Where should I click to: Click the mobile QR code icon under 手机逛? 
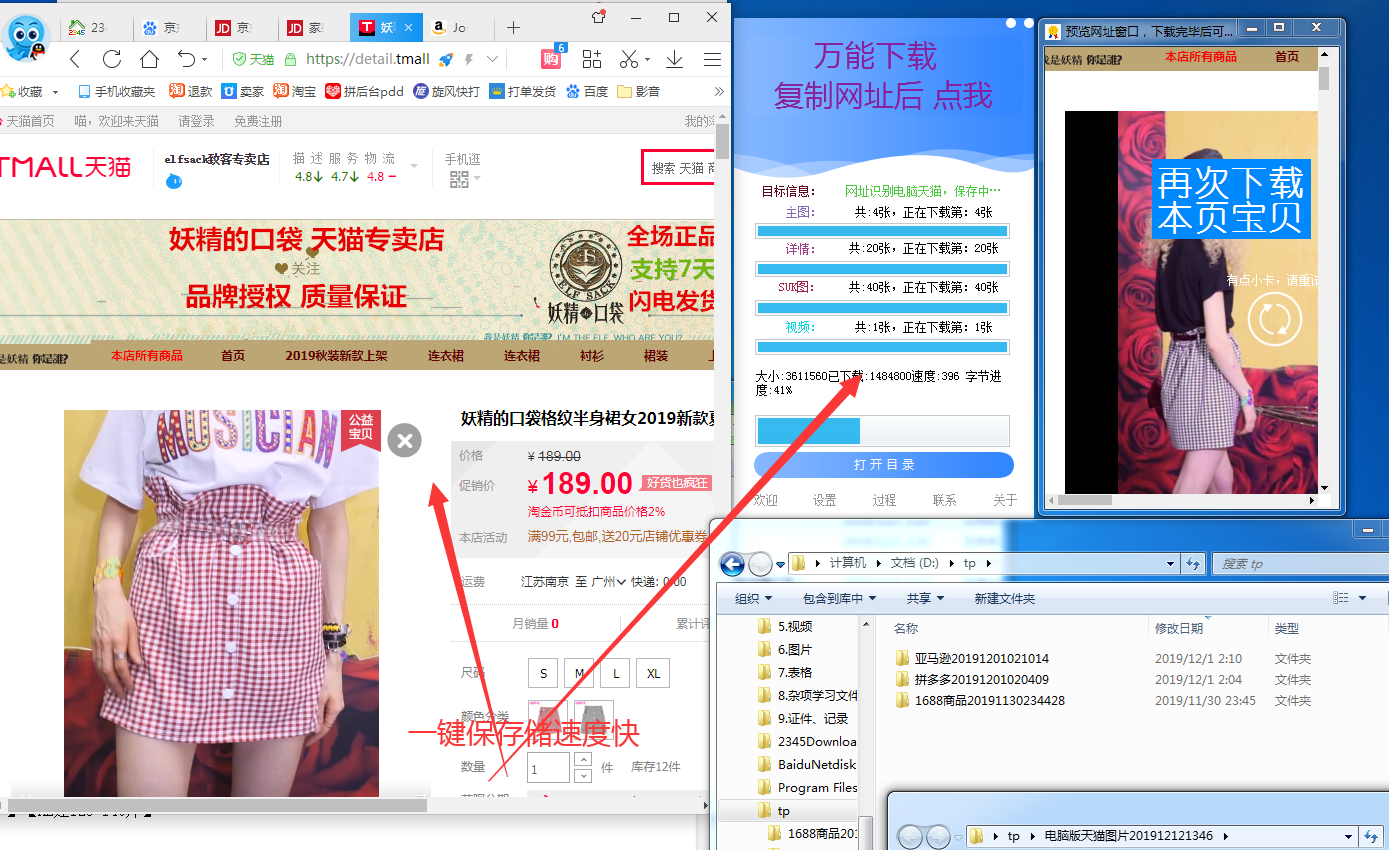point(459,179)
